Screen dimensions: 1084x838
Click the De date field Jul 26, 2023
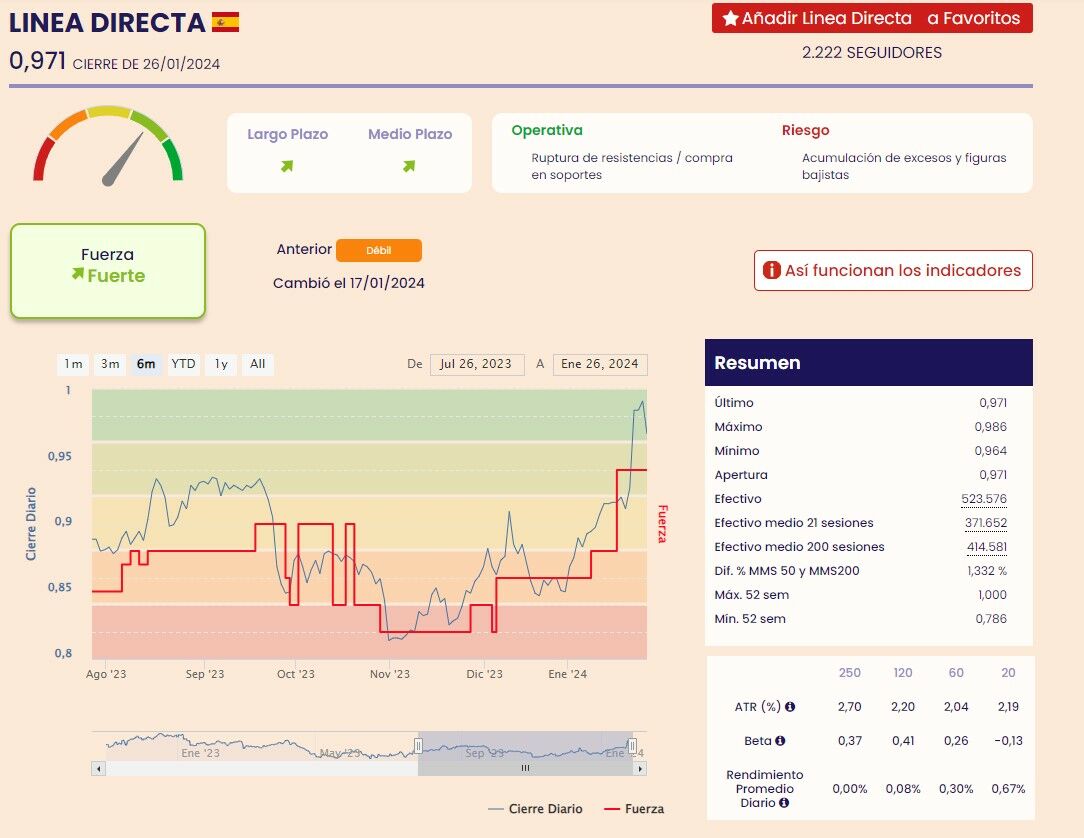pos(477,364)
